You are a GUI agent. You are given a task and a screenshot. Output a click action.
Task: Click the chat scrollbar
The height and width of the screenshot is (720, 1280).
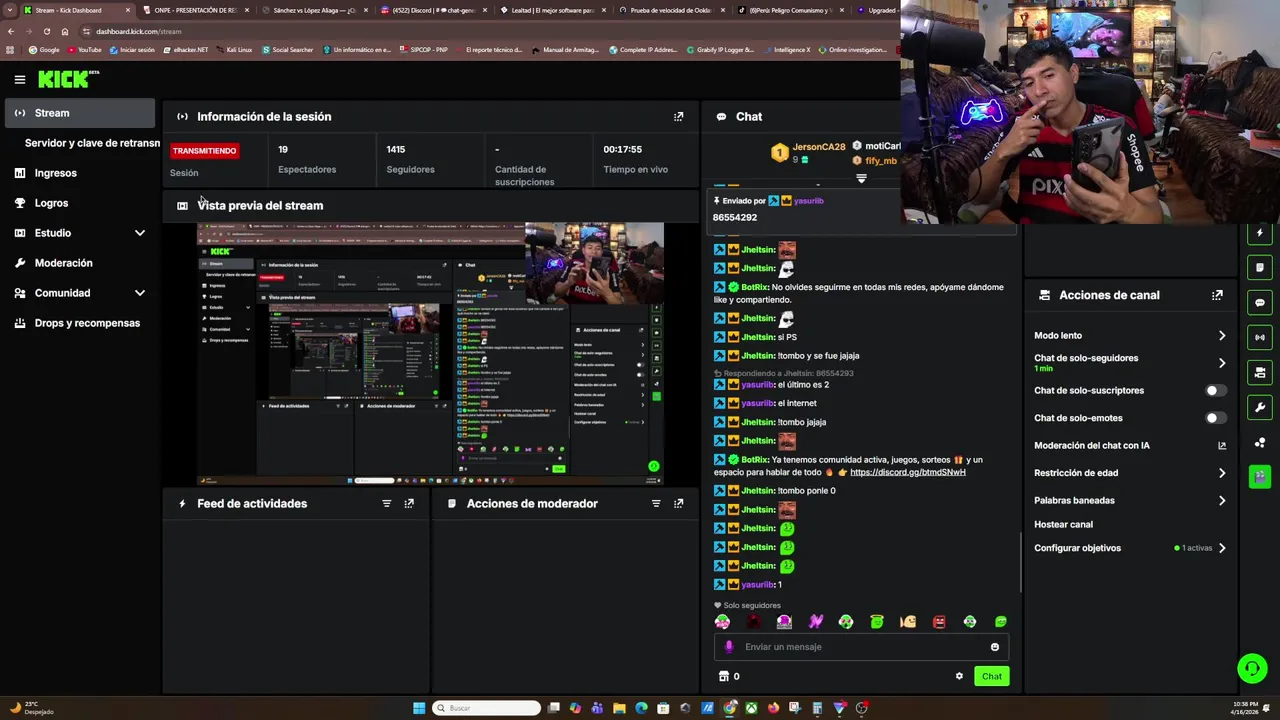1020,563
